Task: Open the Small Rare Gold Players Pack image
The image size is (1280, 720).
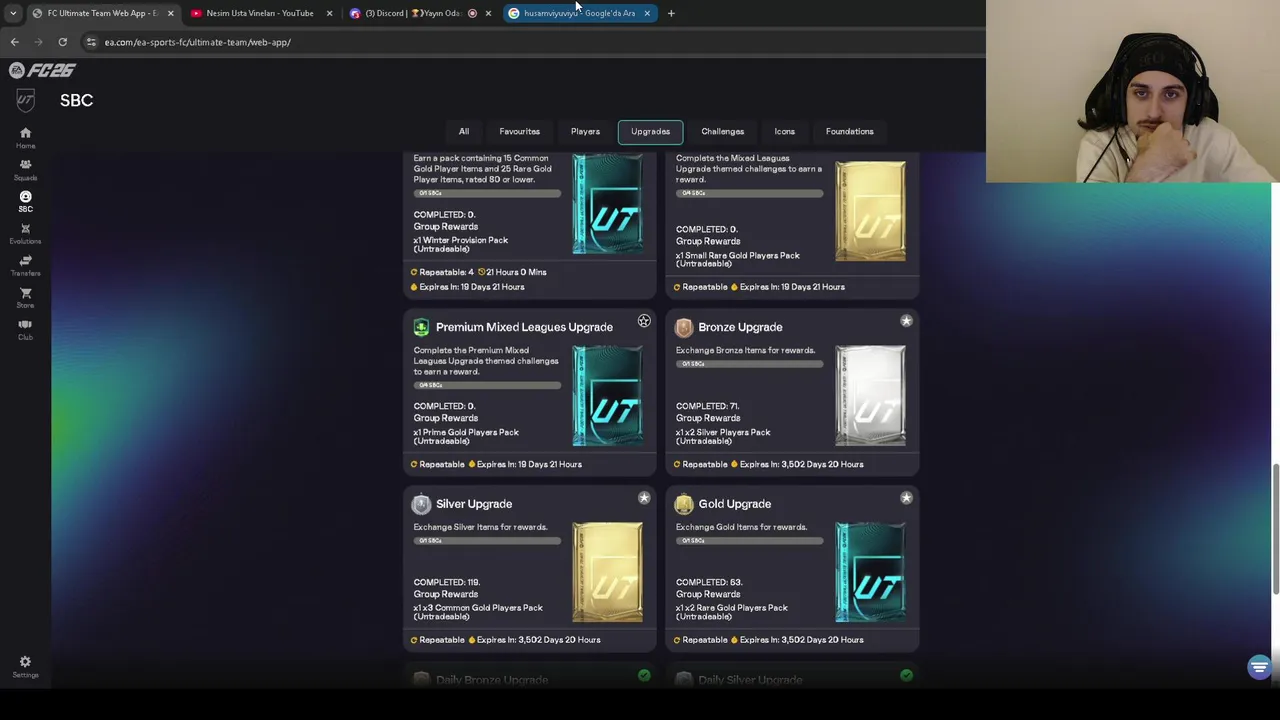Action: coord(870,210)
